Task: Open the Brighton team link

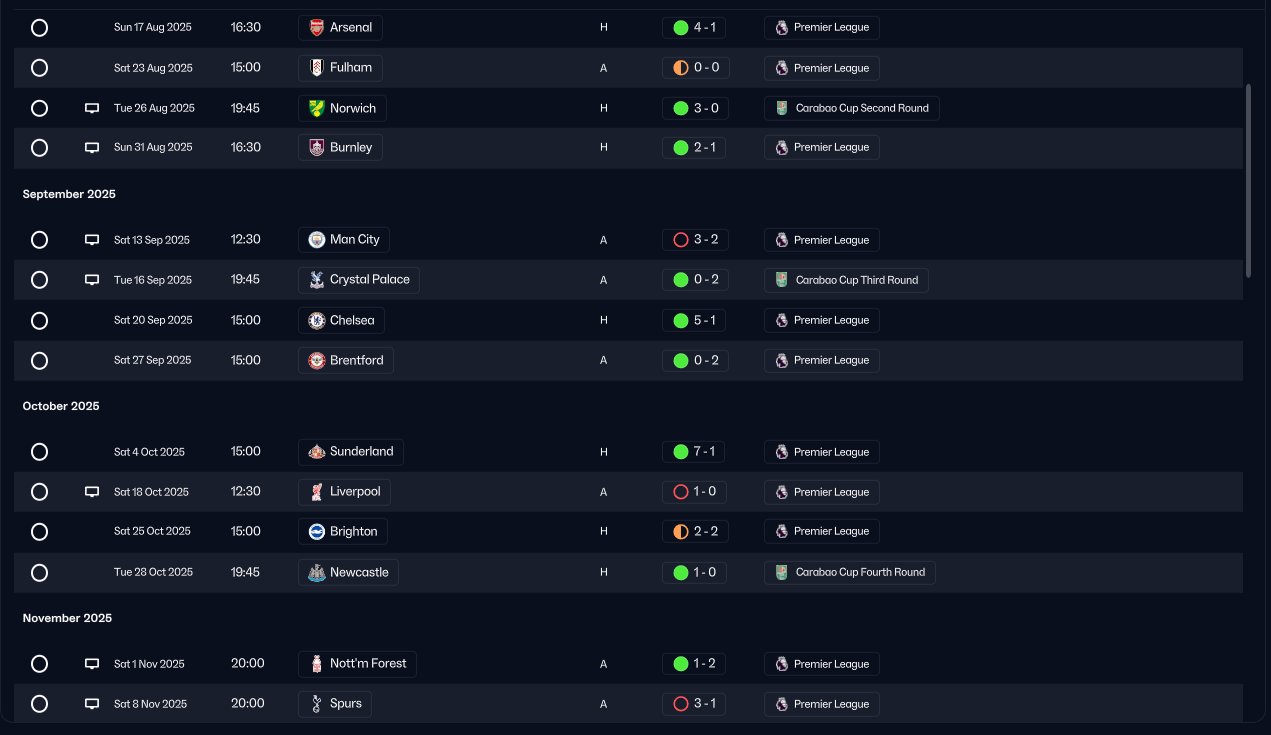Action: point(343,531)
